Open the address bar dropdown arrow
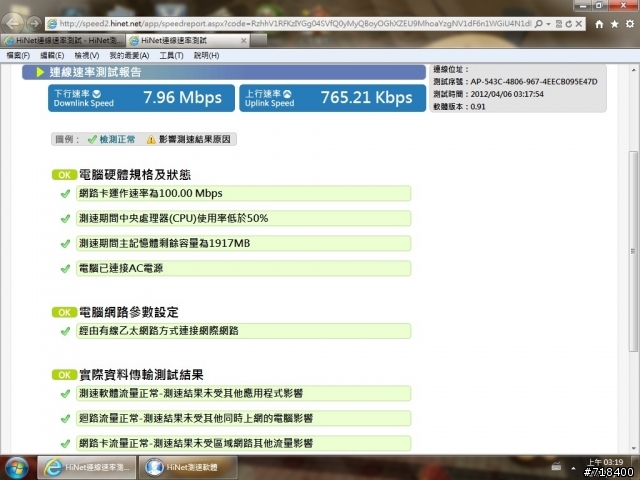Viewport: 640px width, 480px height. tap(549, 24)
